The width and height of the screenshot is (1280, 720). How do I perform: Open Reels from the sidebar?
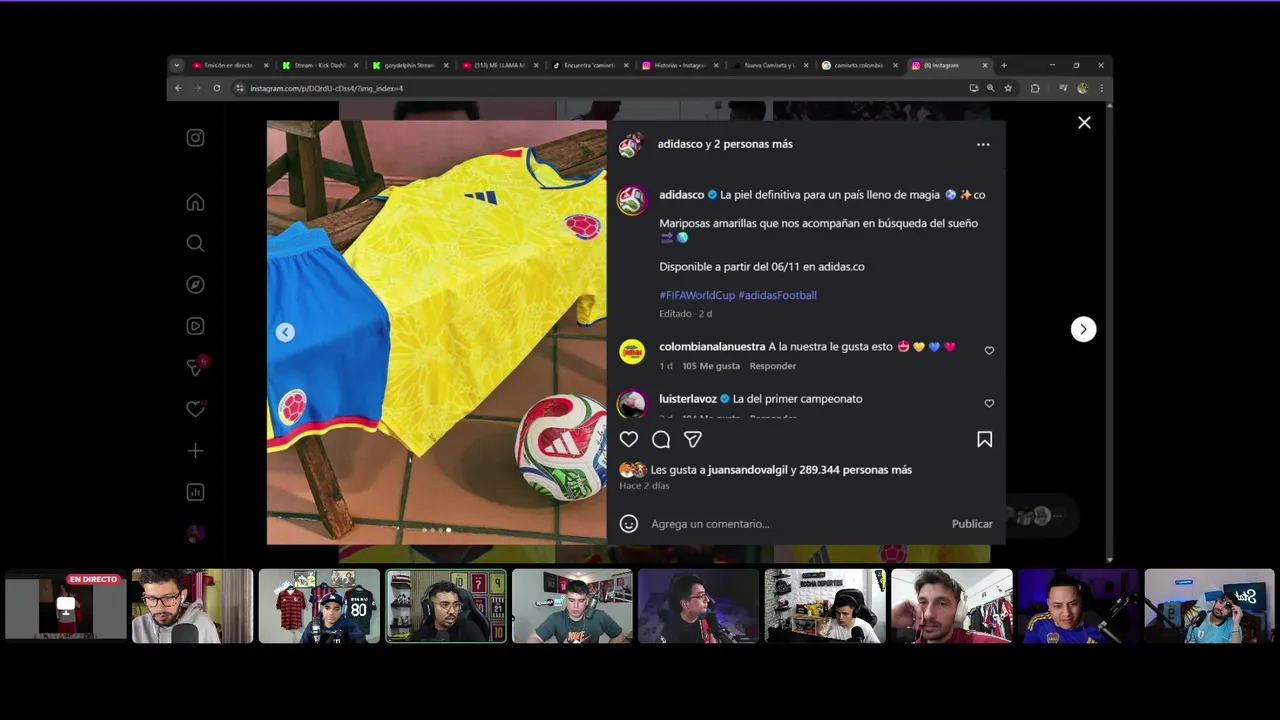tap(195, 326)
